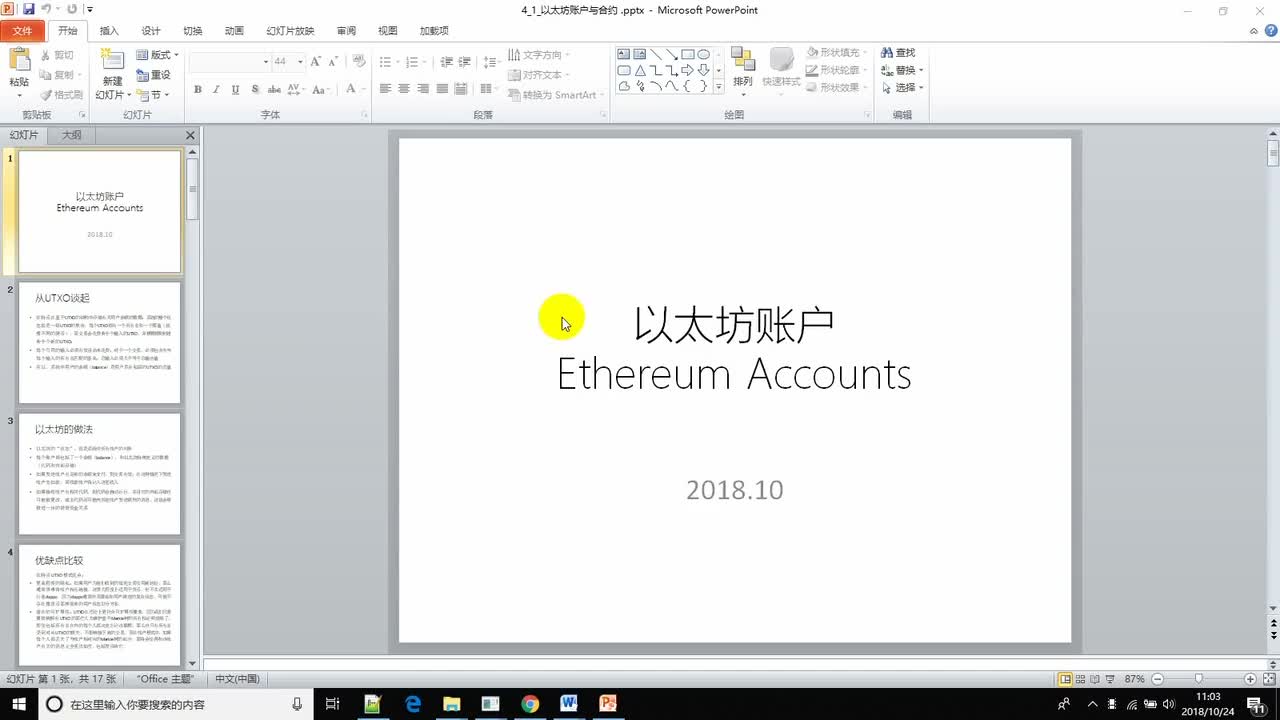Viewport: 1280px width, 720px height.
Task: Align text left in paragraph group
Action: coord(385,89)
